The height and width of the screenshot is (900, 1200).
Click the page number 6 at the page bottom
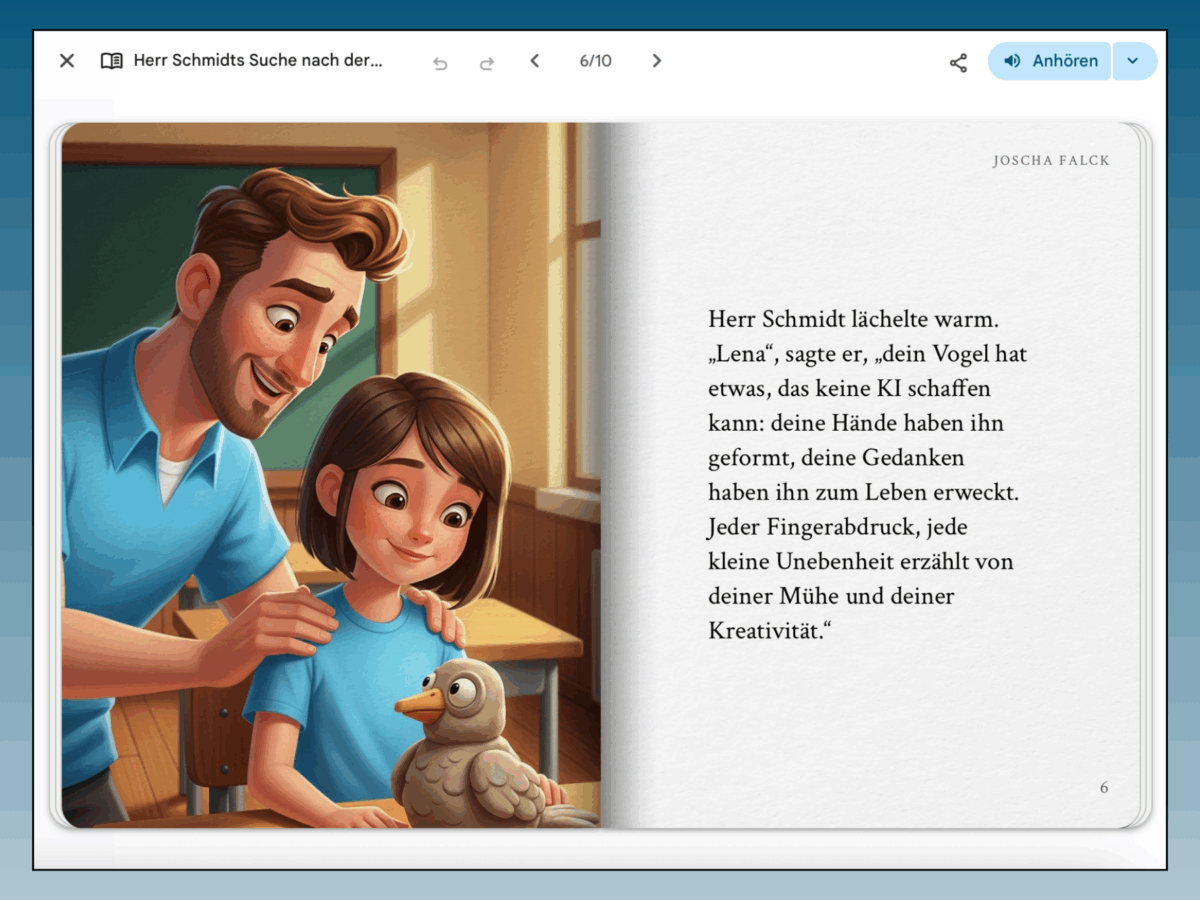point(1104,788)
